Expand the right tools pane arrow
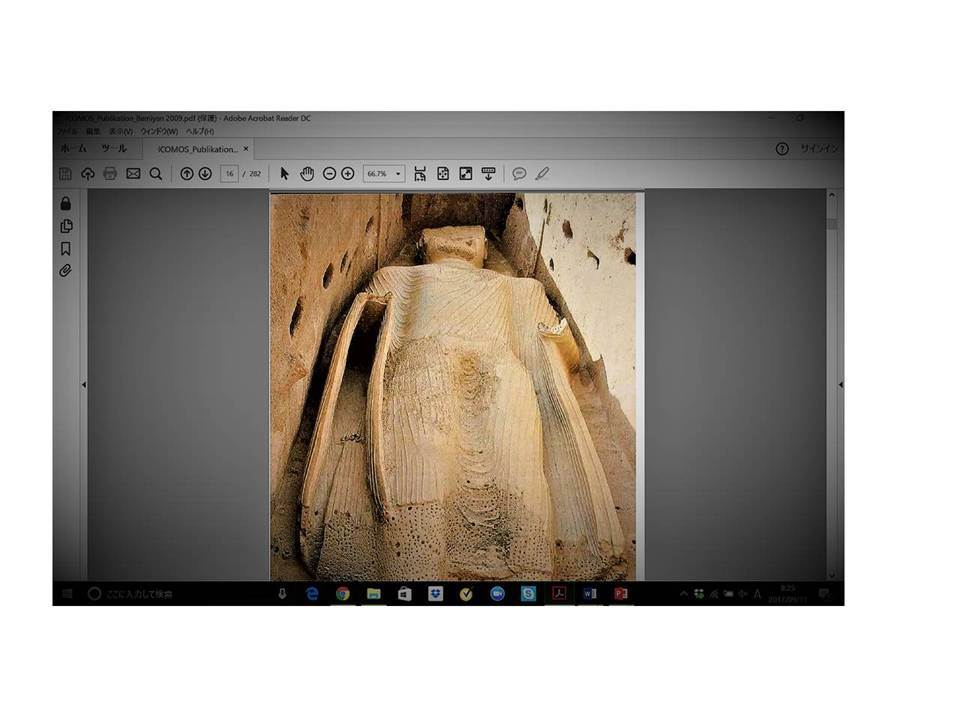This screenshot has width=960, height=720. click(841, 385)
